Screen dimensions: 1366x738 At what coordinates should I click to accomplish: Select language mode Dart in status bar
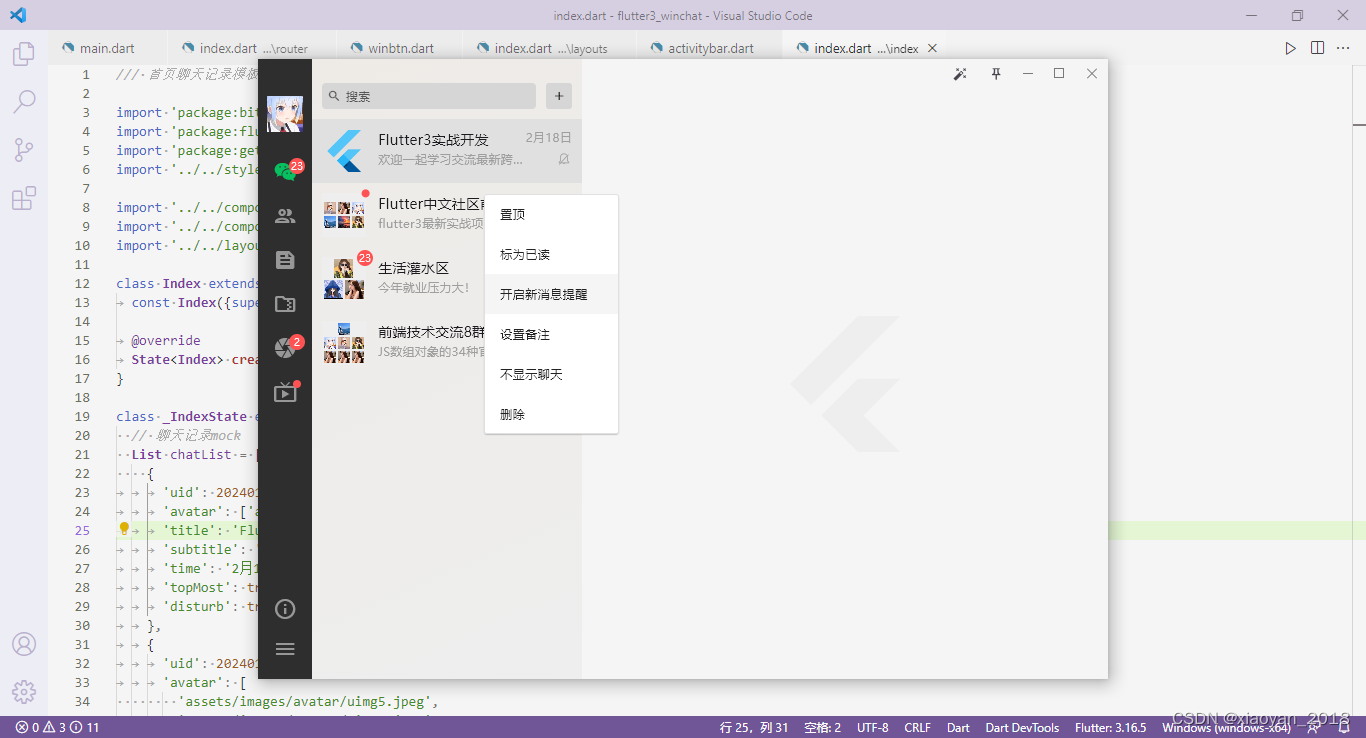pyautogui.click(x=958, y=727)
